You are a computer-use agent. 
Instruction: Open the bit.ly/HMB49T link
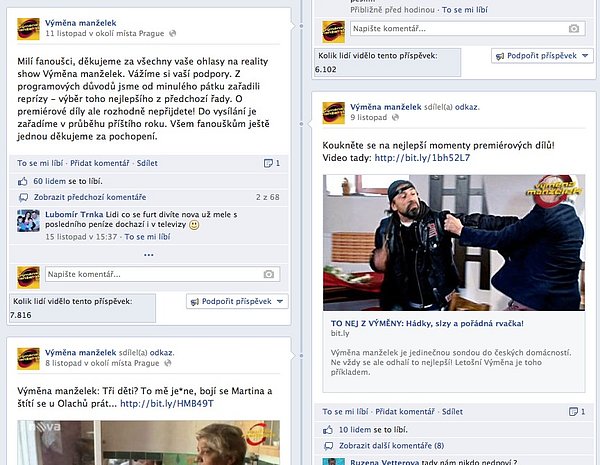(167, 403)
